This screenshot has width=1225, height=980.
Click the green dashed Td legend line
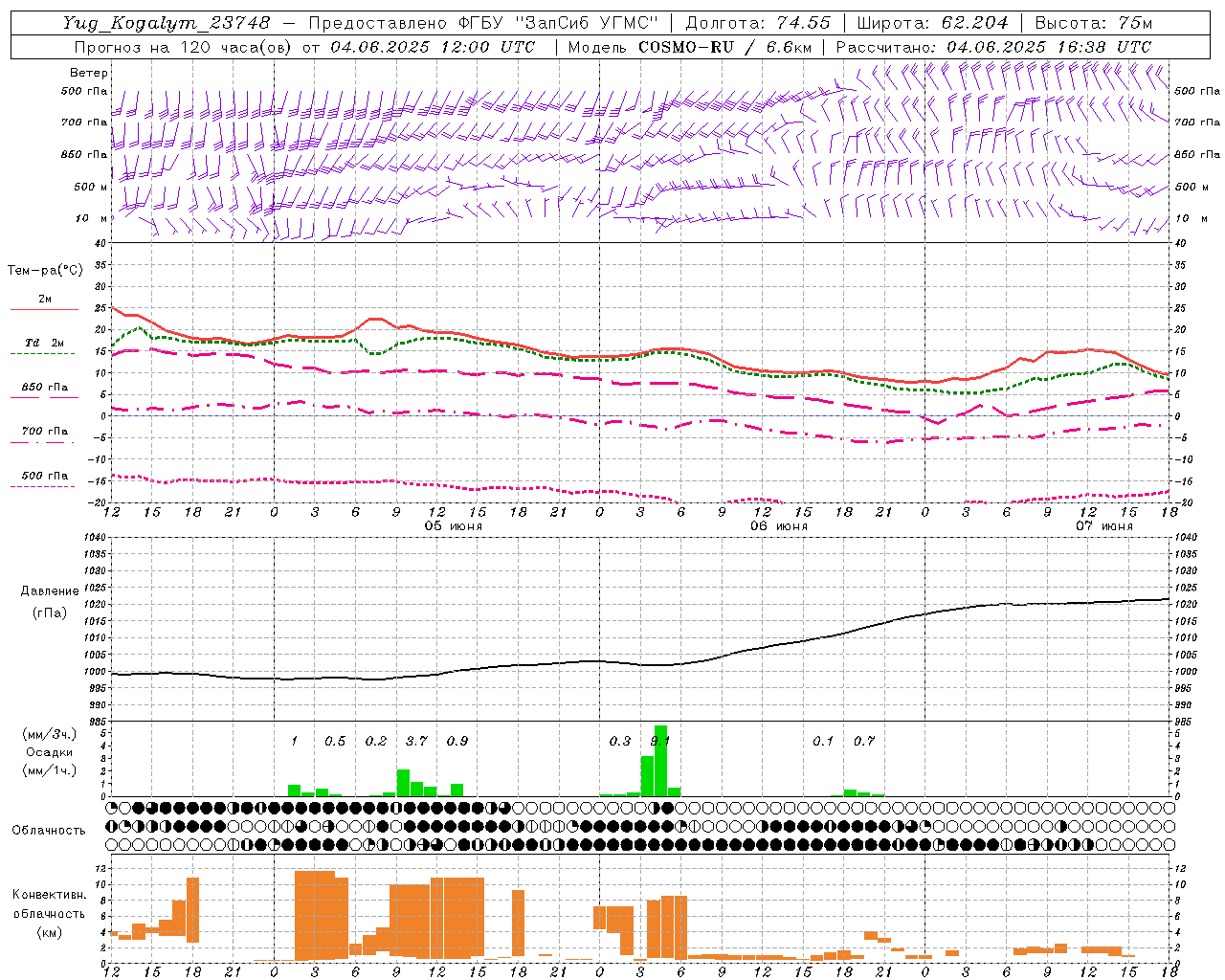pos(44,354)
